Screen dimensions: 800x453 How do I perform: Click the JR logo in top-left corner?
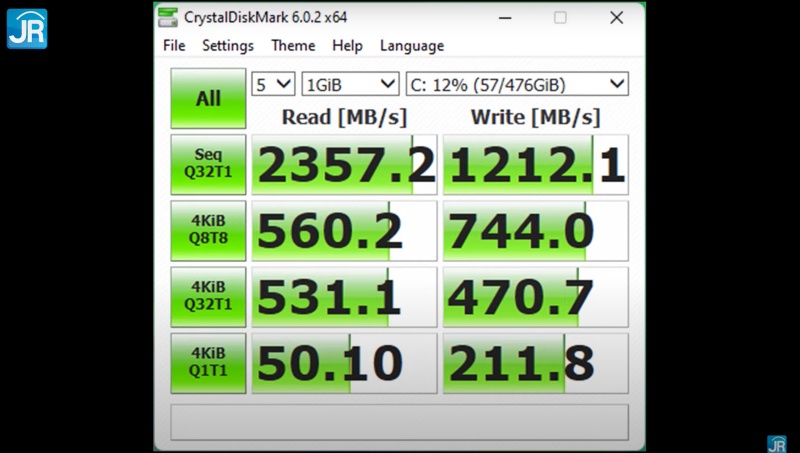click(27, 28)
